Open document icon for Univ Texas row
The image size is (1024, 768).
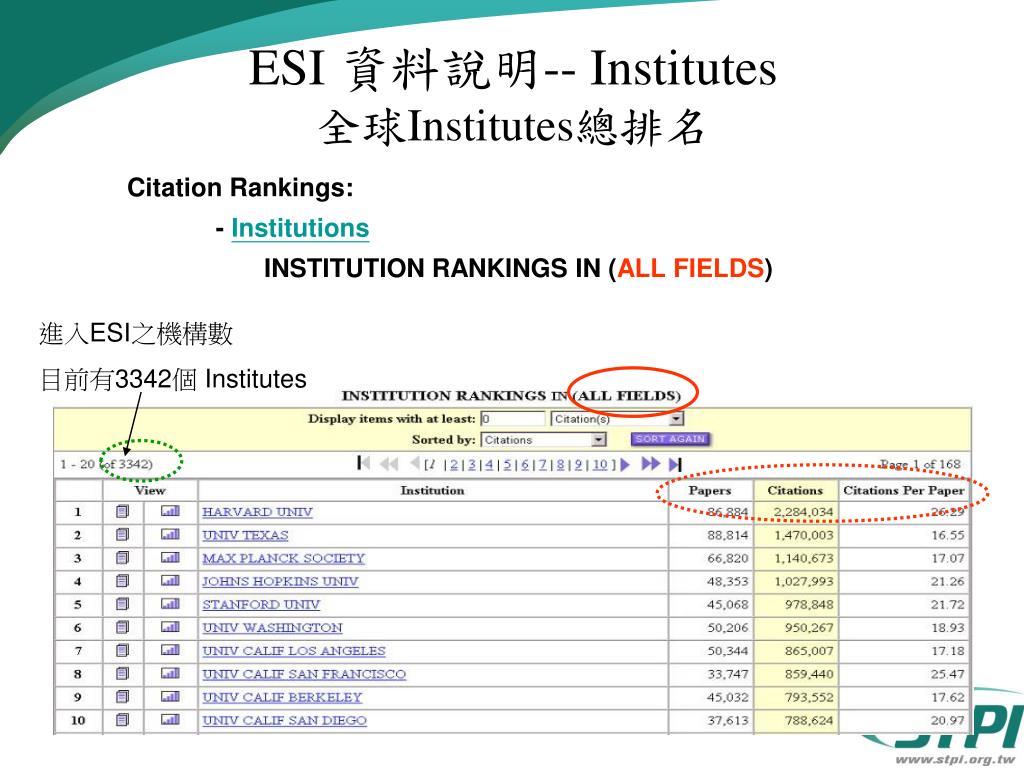click(122, 535)
